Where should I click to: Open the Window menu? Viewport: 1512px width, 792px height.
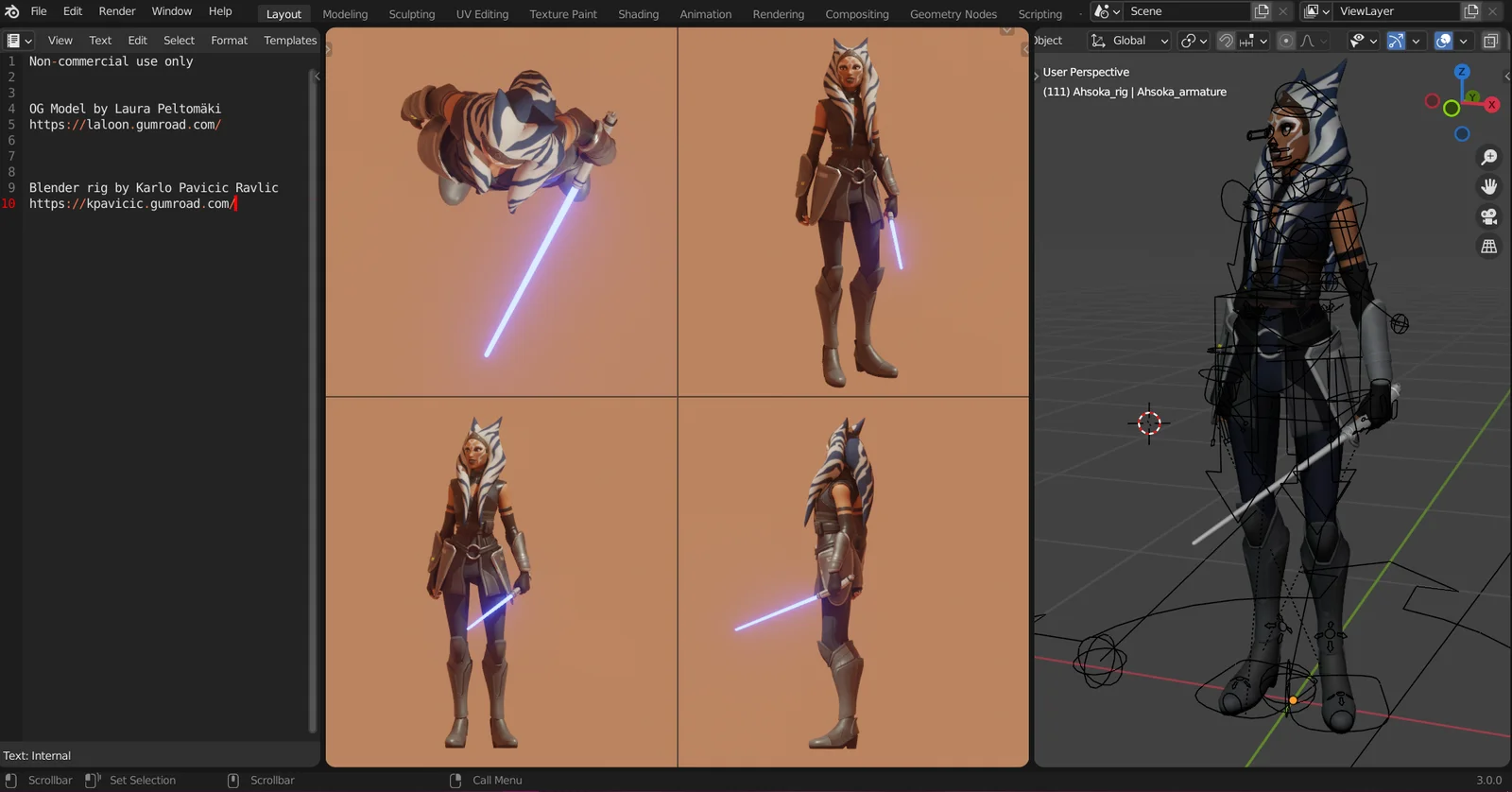click(x=172, y=11)
